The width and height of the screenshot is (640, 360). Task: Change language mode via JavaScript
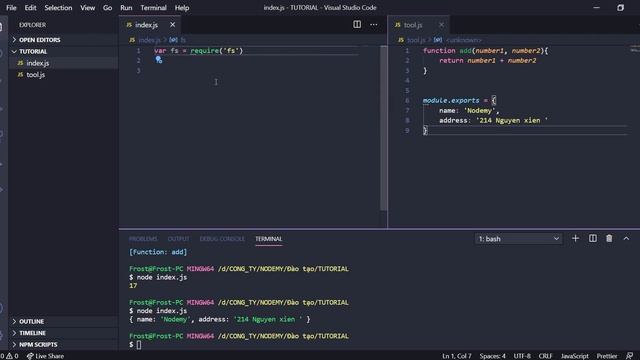tap(574, 356)
